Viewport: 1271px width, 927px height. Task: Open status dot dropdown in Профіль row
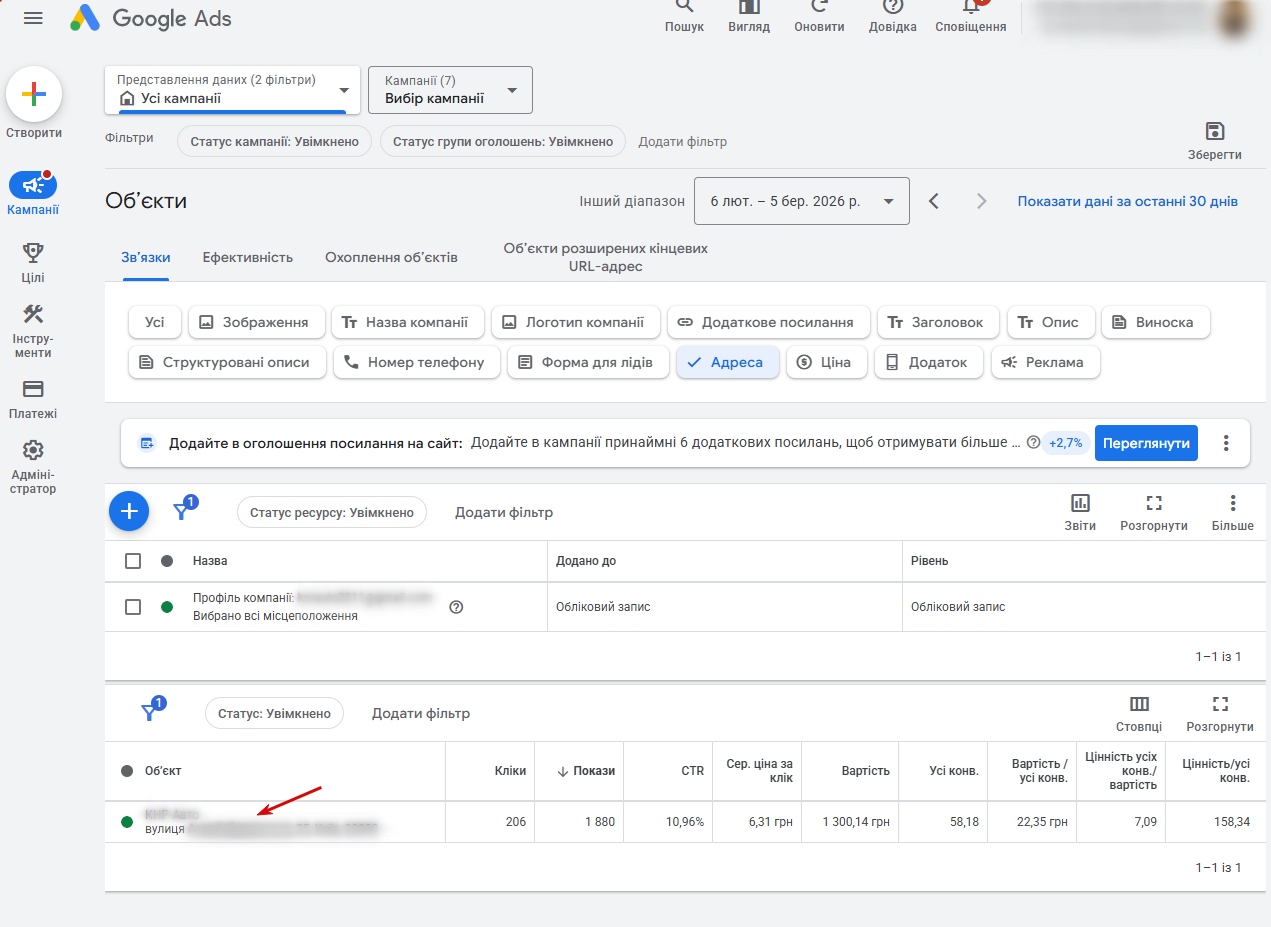[x=167, y=607]
